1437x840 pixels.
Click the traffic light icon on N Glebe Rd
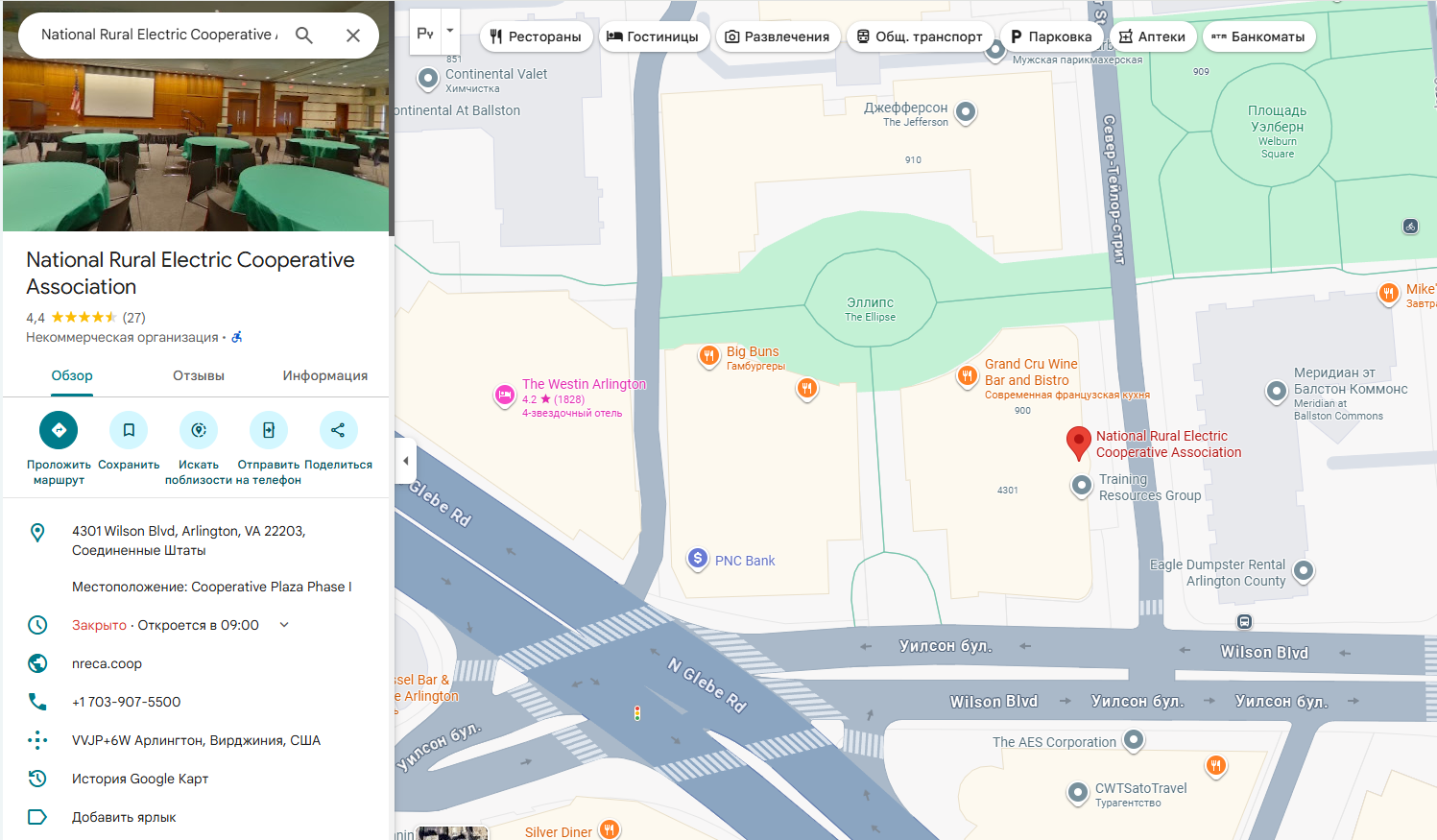[x=636, y=713]
